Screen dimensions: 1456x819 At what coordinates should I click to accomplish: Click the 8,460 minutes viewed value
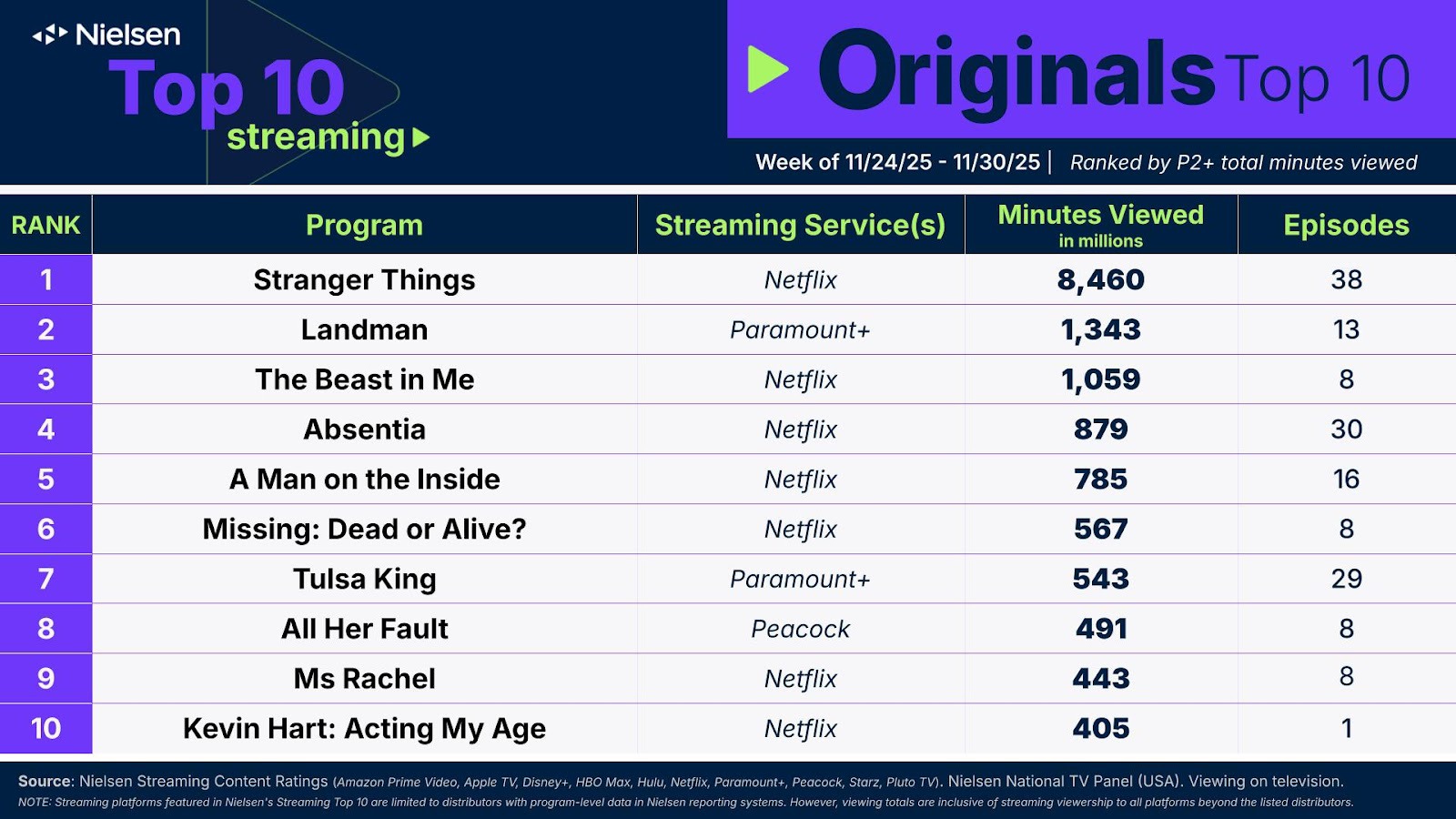[x=1100, y=279]
